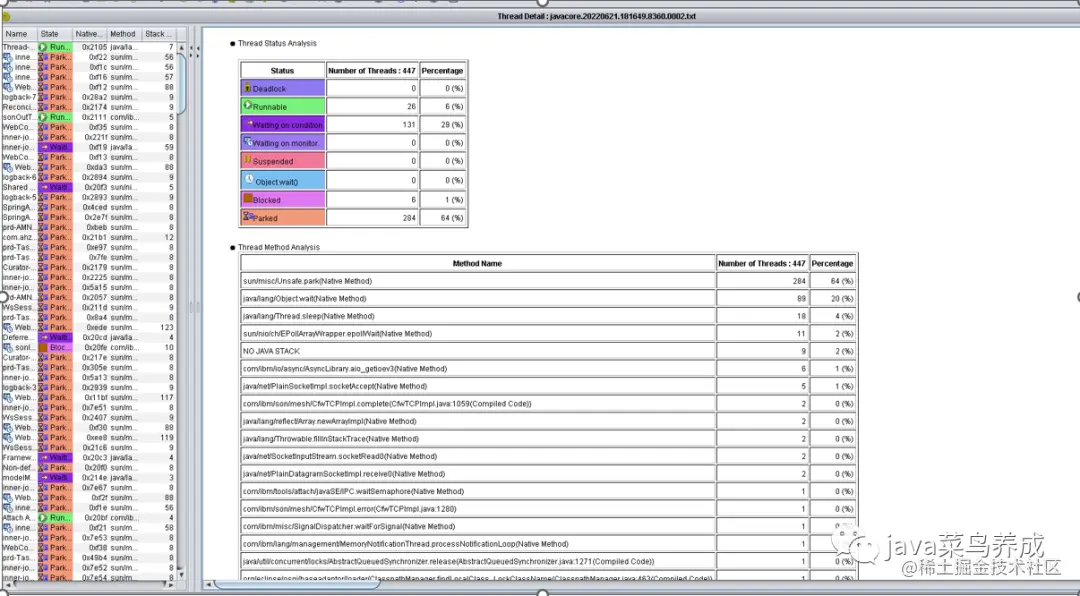Viewport: 1080px width, 596px height.
Task: Click the monitor icon beside name in 0xee8 row
Action: point(8,438)
